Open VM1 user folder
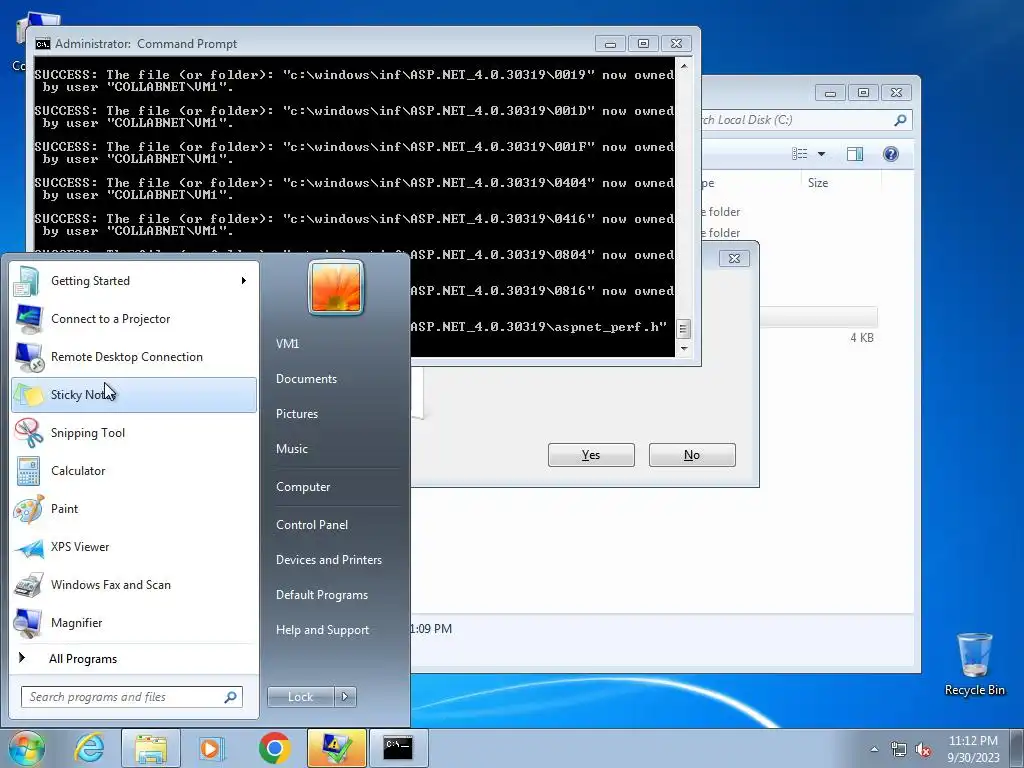The height and width of the screenshot is (768, 1024). pos(287,344)
